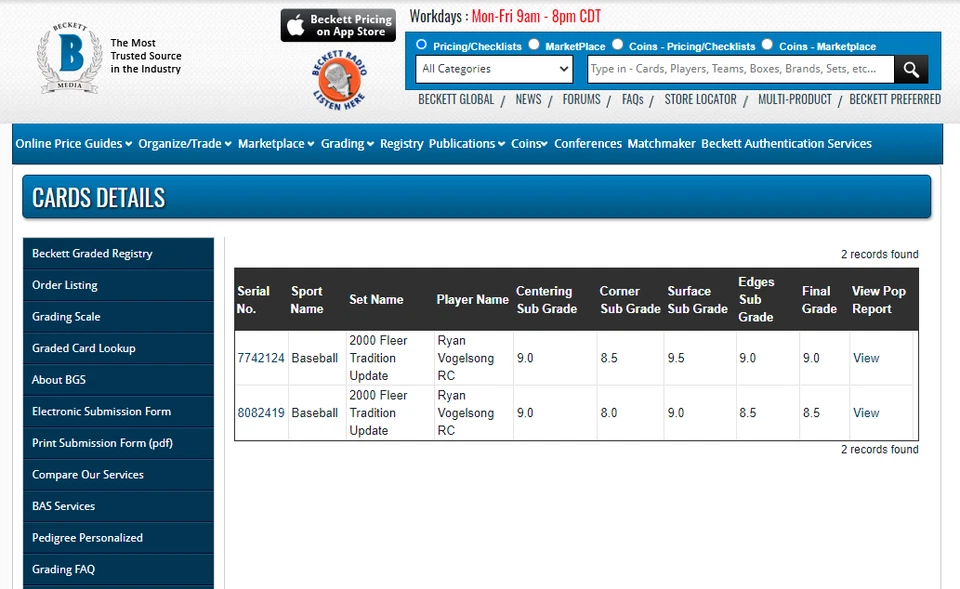Click the magnifying glass search button
The image size is (960, 589).
pos(911,69)
